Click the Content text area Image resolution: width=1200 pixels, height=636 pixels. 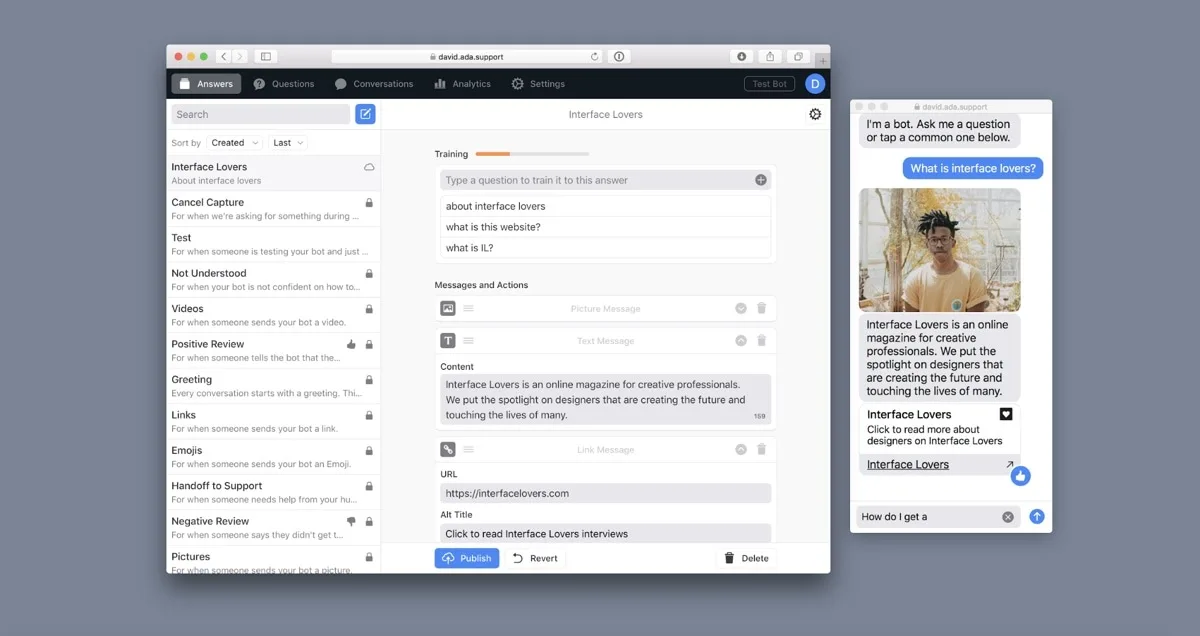coord(606,400)
